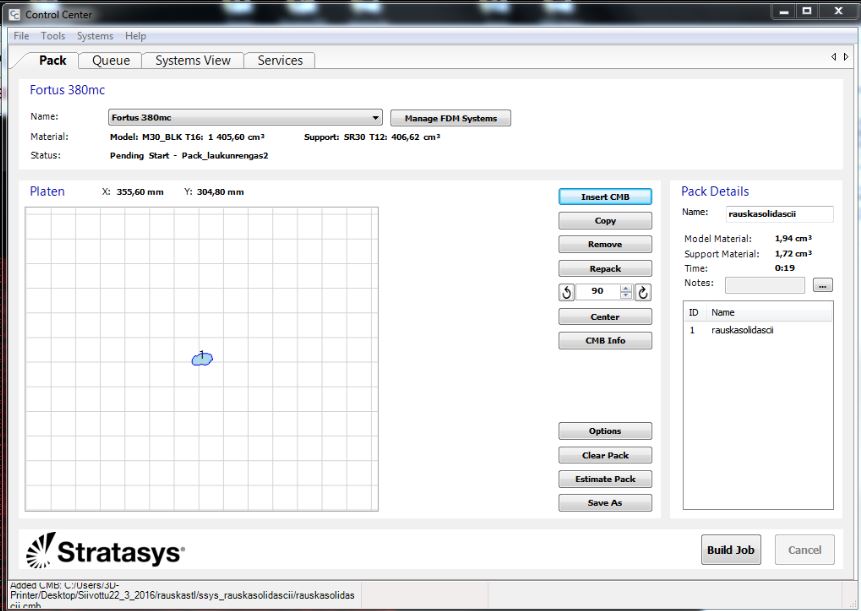Viewport: 861px width, 611px height.
Task: Select the blue part 1 on platen
Action: (x=202, y=358)
